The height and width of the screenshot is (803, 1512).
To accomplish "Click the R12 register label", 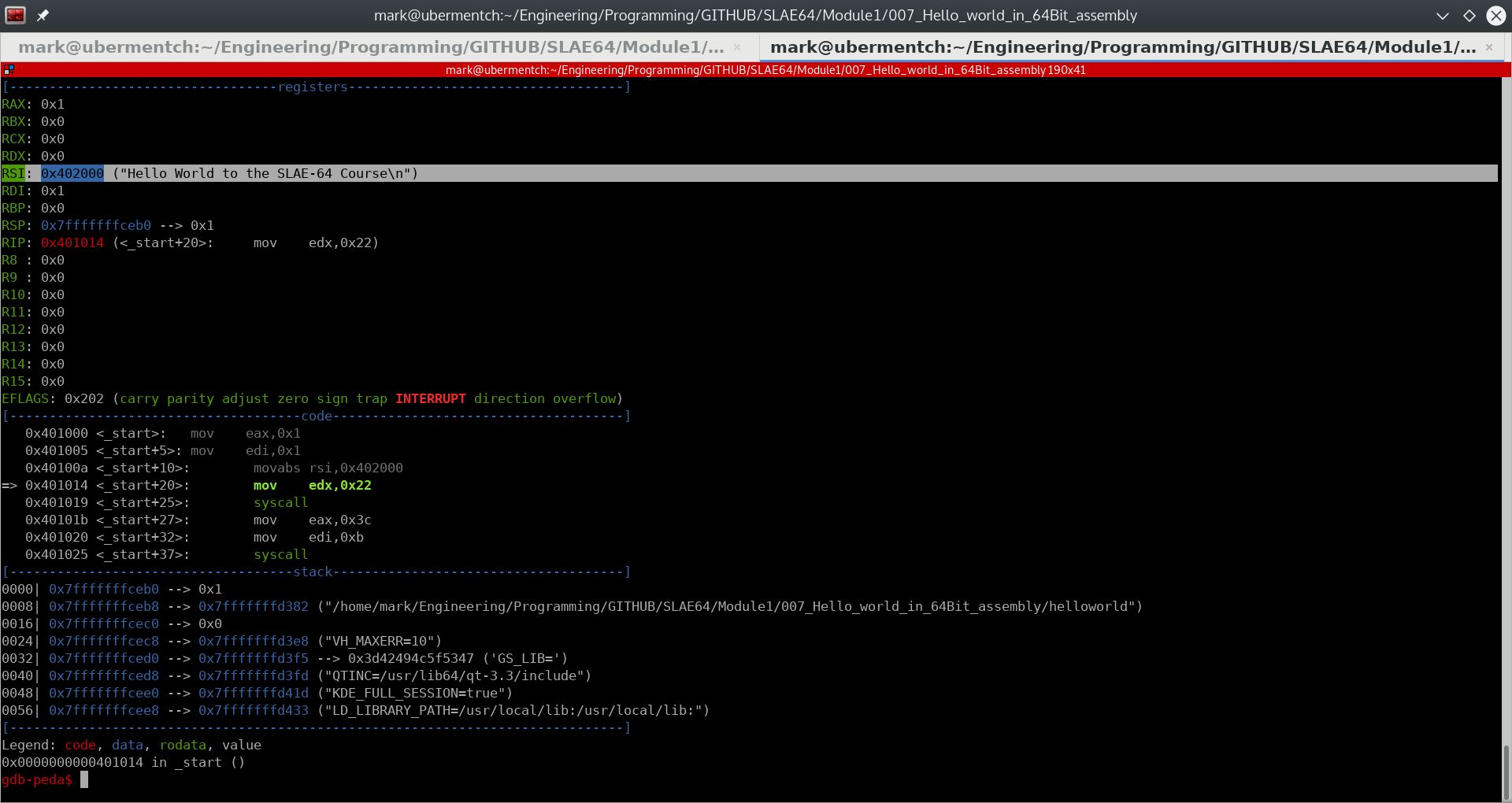I will click(13, 329).
